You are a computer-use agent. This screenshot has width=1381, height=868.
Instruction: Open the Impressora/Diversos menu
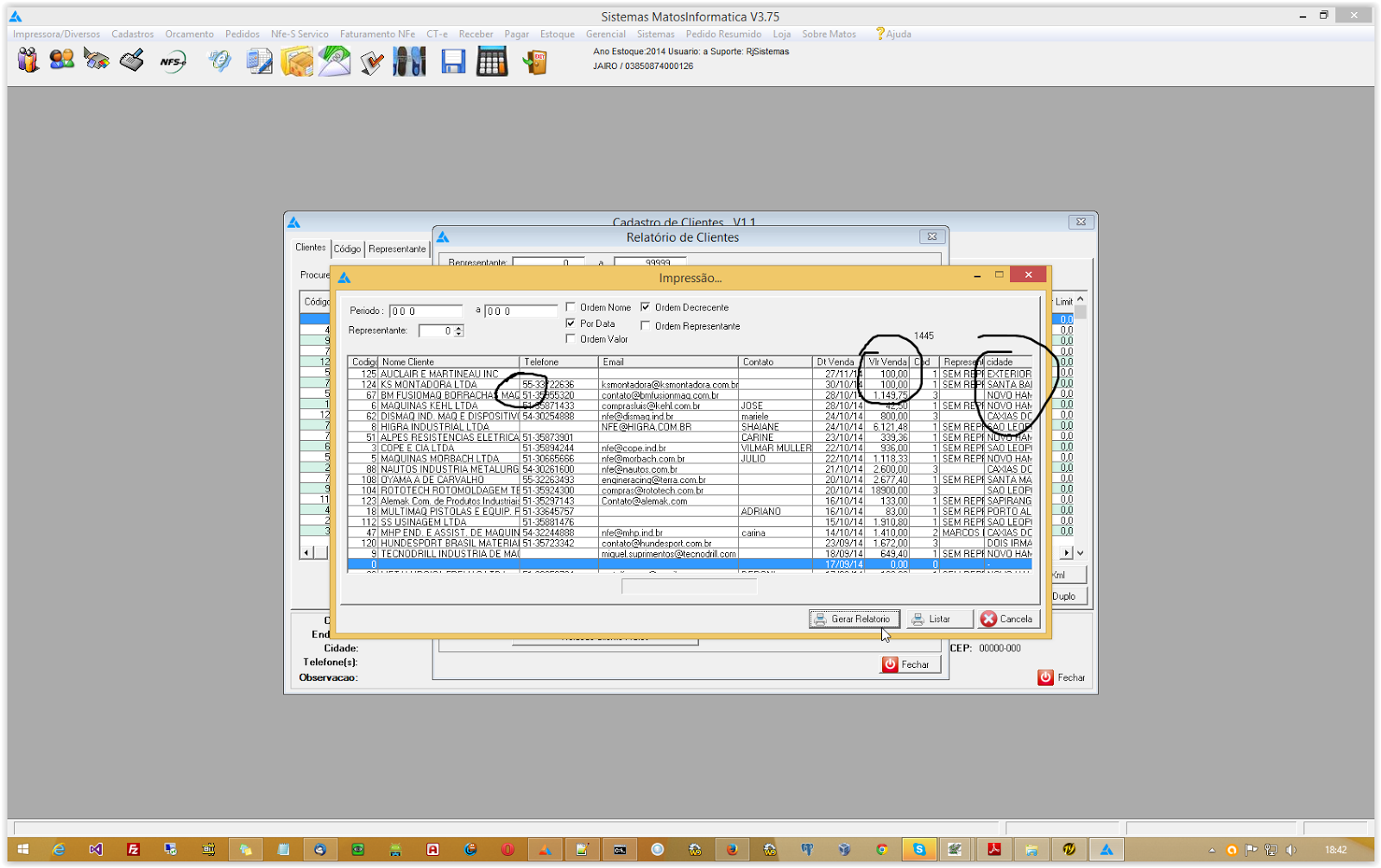tap(56, 35)
